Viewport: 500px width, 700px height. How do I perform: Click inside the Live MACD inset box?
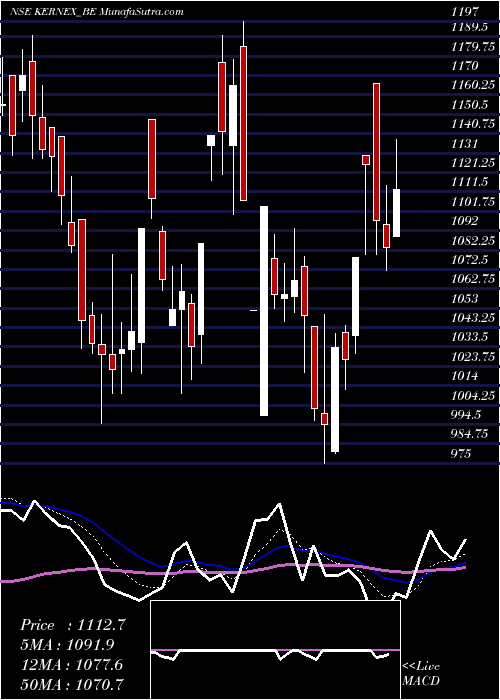275,650
